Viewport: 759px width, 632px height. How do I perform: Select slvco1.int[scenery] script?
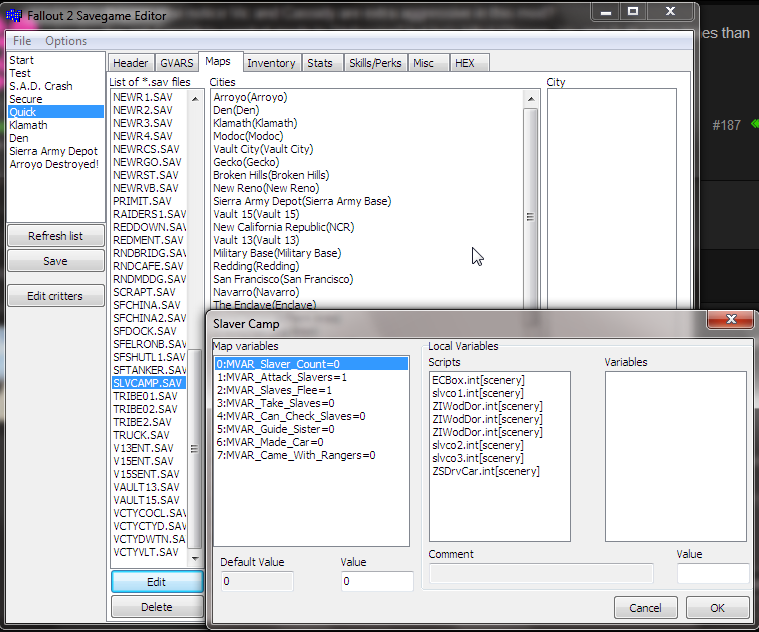[500, 393]
